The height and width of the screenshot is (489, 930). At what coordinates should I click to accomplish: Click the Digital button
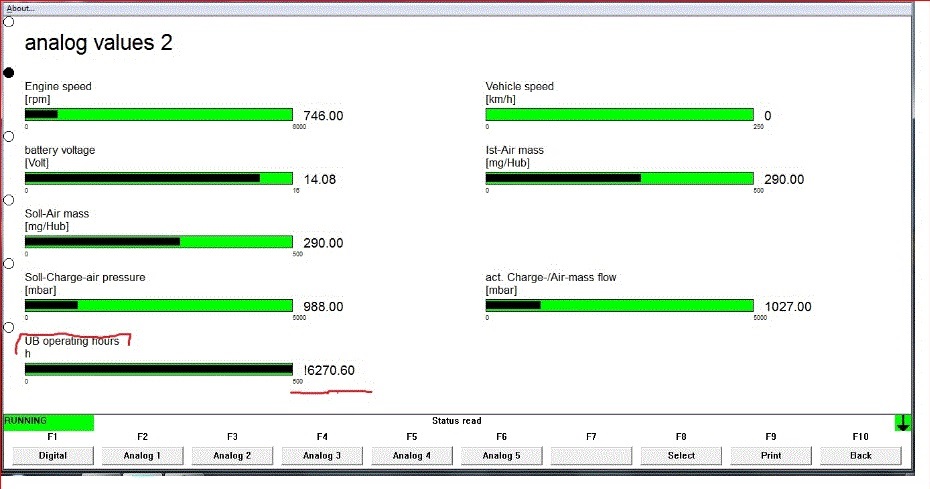[x=53, y=456]
